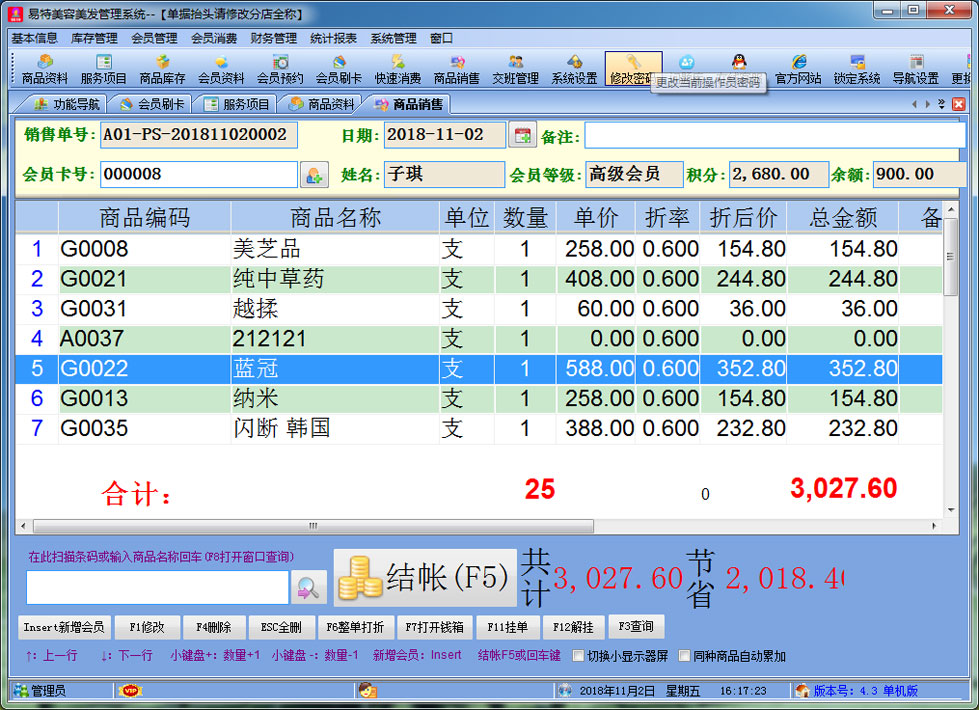Tick the 同种商品自动累加 checkbox
The width and height of the screenshot is (979, 710).
tap(685, 656)
